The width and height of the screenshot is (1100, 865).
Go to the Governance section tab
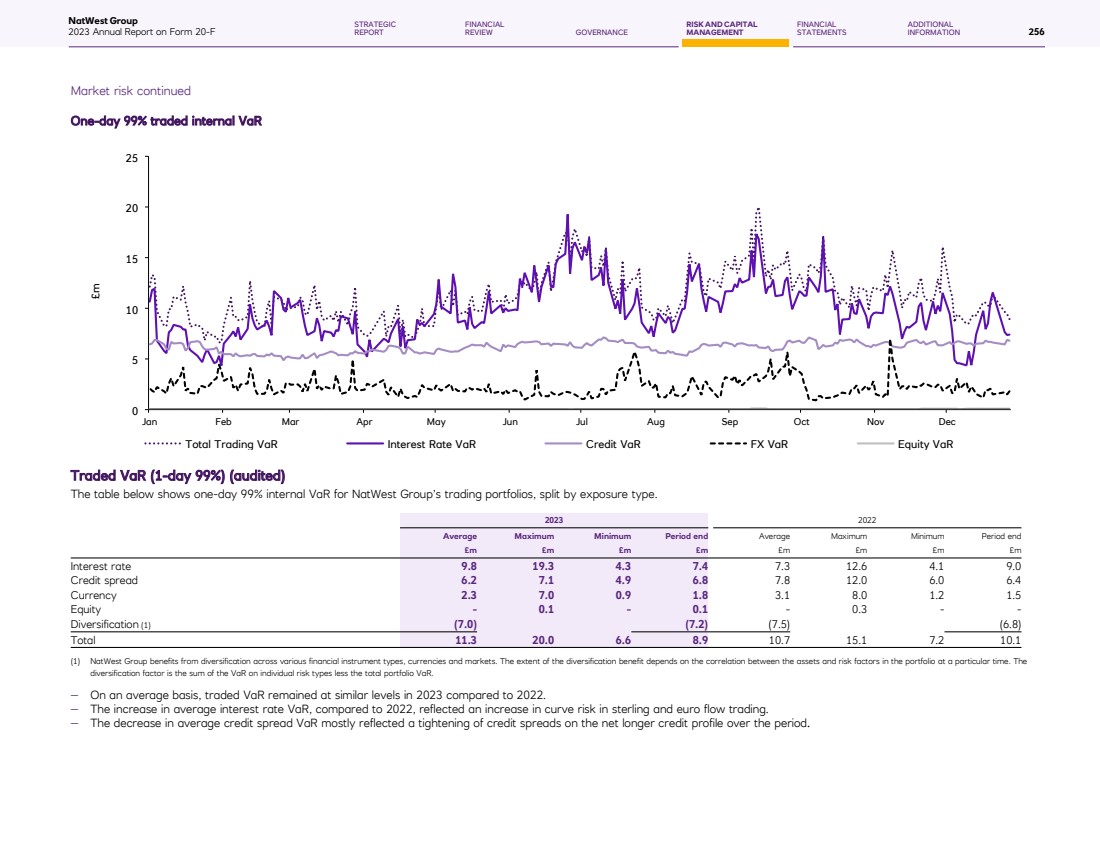tap(601, 32)
